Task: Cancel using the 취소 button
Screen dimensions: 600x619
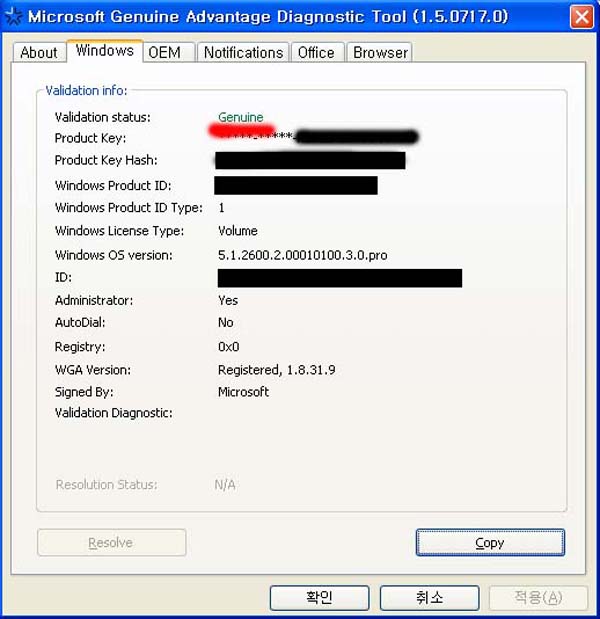Action: tap(429, 598)
